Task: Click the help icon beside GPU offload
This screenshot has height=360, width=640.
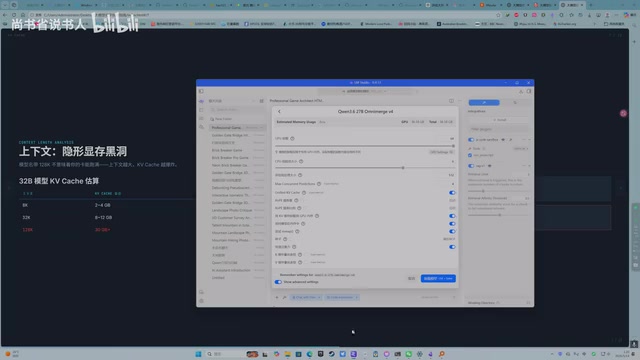Action: [x=292, y=138]
